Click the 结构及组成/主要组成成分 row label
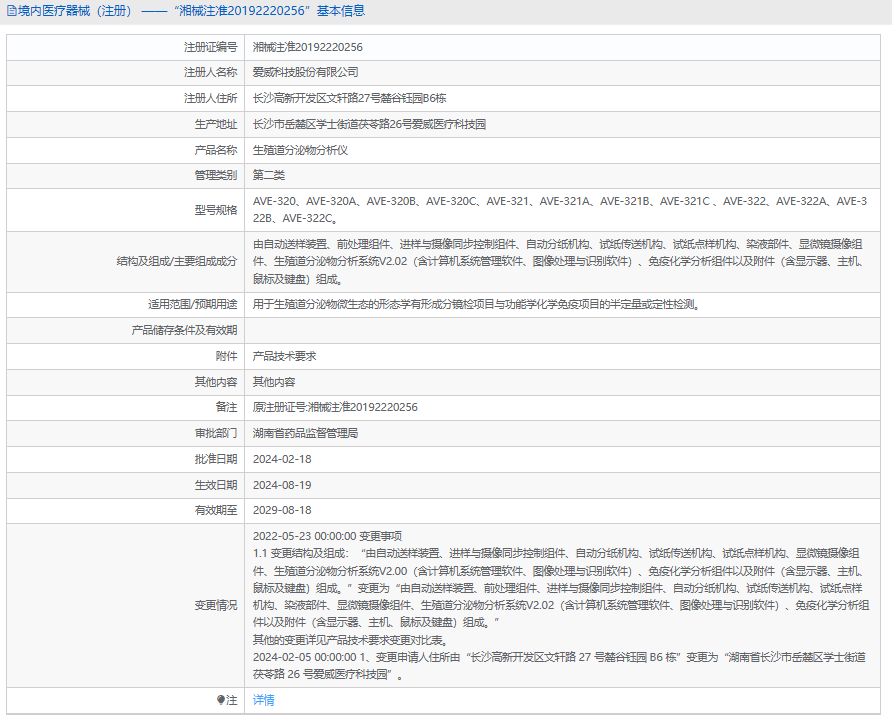Viewport: 892px width, 719px height. pos(177,262)
